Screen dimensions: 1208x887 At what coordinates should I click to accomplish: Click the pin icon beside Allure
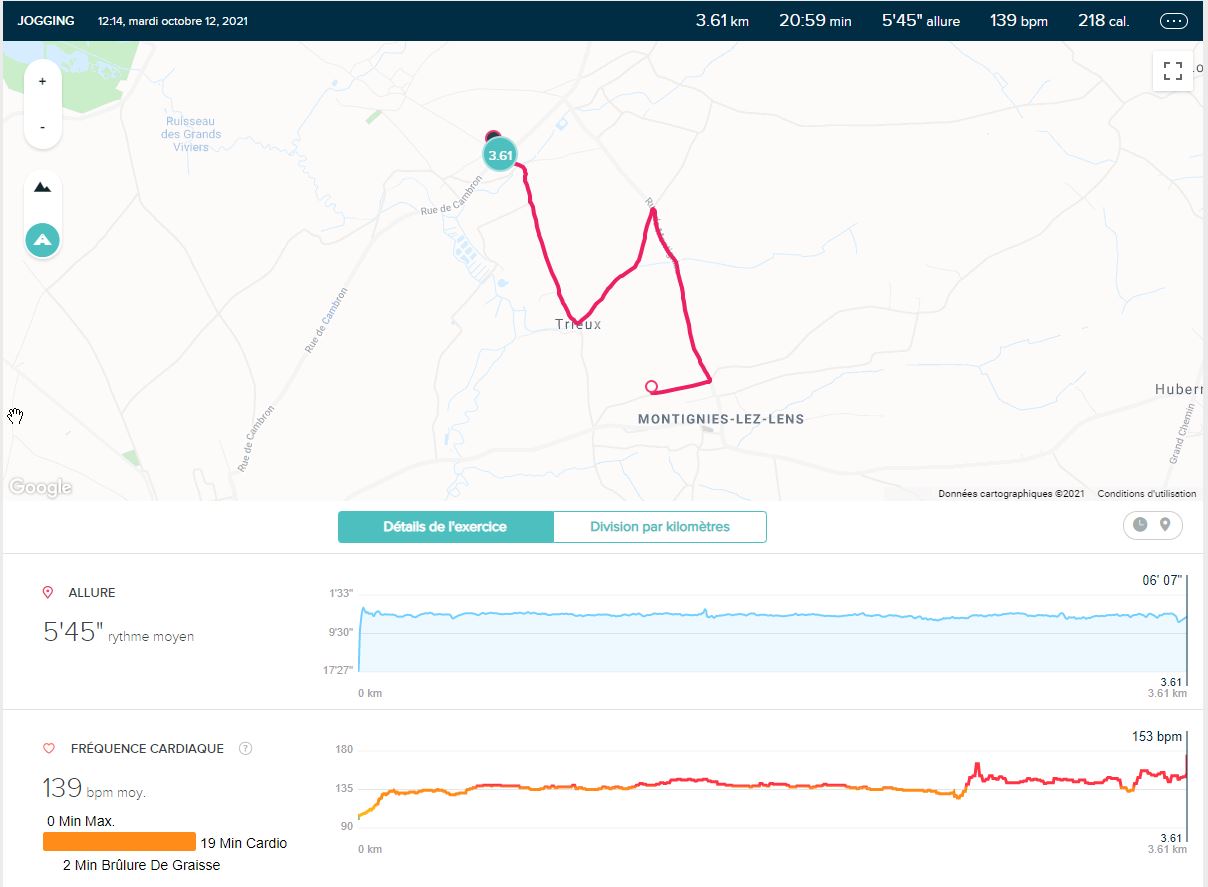click(x=48, y=593)
